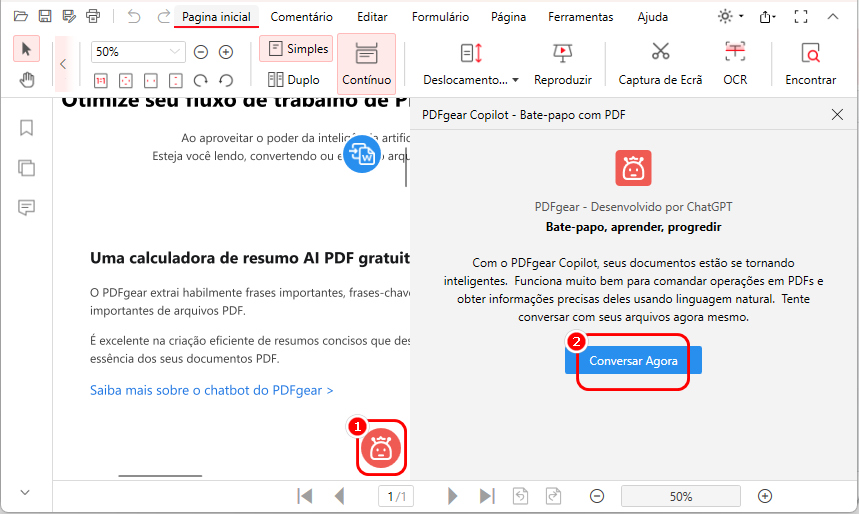
Task: Save the document with the floppy disk icon
Action: [45, 16]
